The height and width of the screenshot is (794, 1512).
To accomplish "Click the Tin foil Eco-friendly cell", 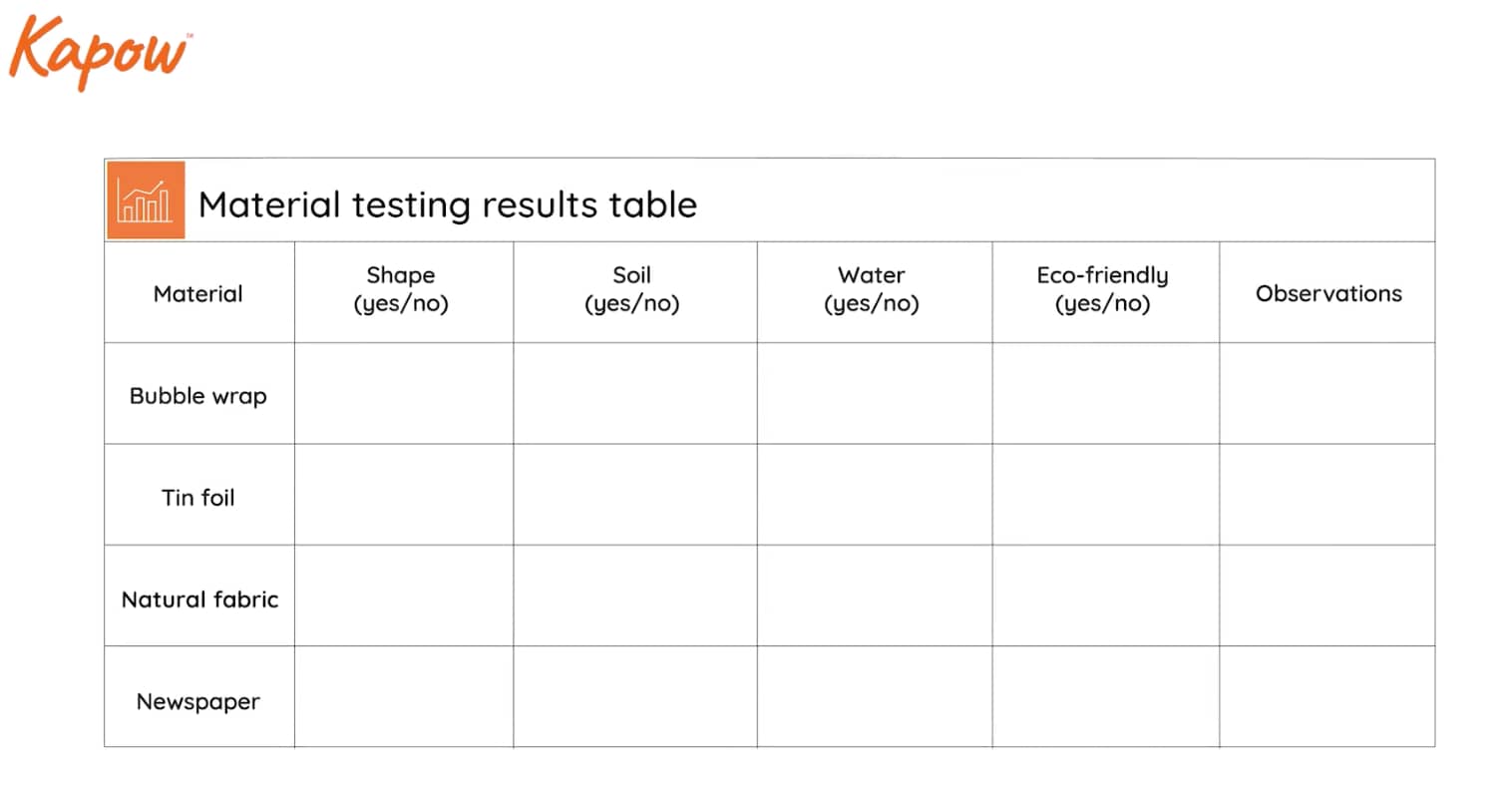I will [x=1106, y=495].
